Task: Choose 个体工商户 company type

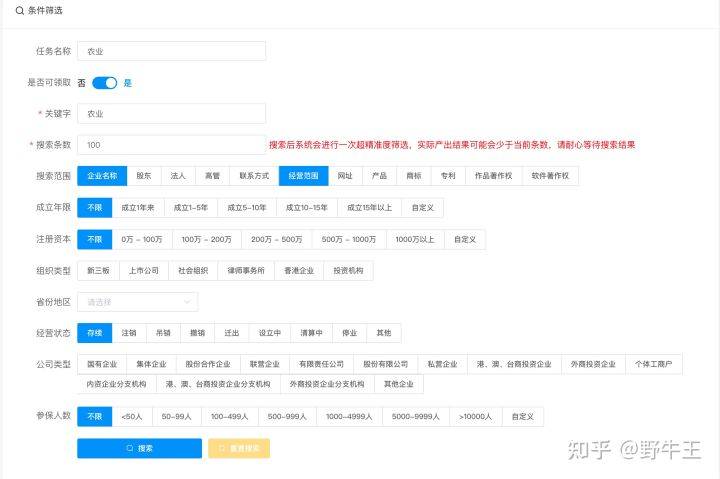Action: pyautogui.click(x=654, y=364)
